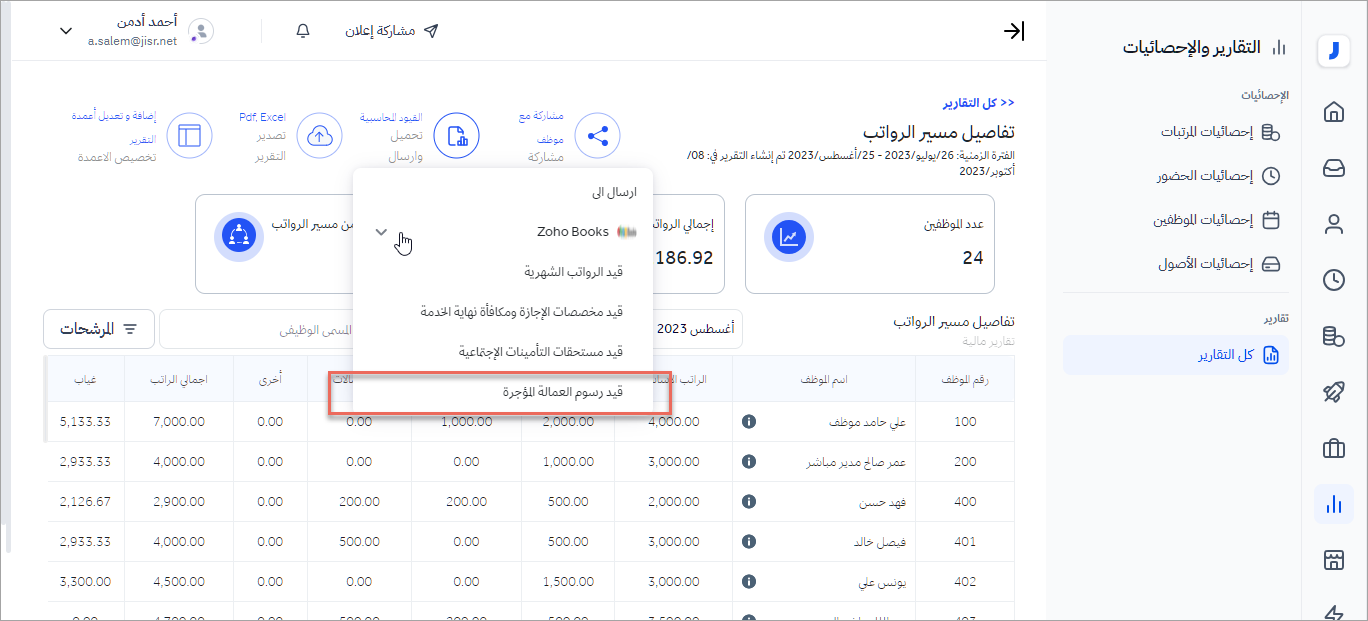Open the rocket icon in sidebar
This screenshot has width=1368, height=621.
[x=1333, y=392]
